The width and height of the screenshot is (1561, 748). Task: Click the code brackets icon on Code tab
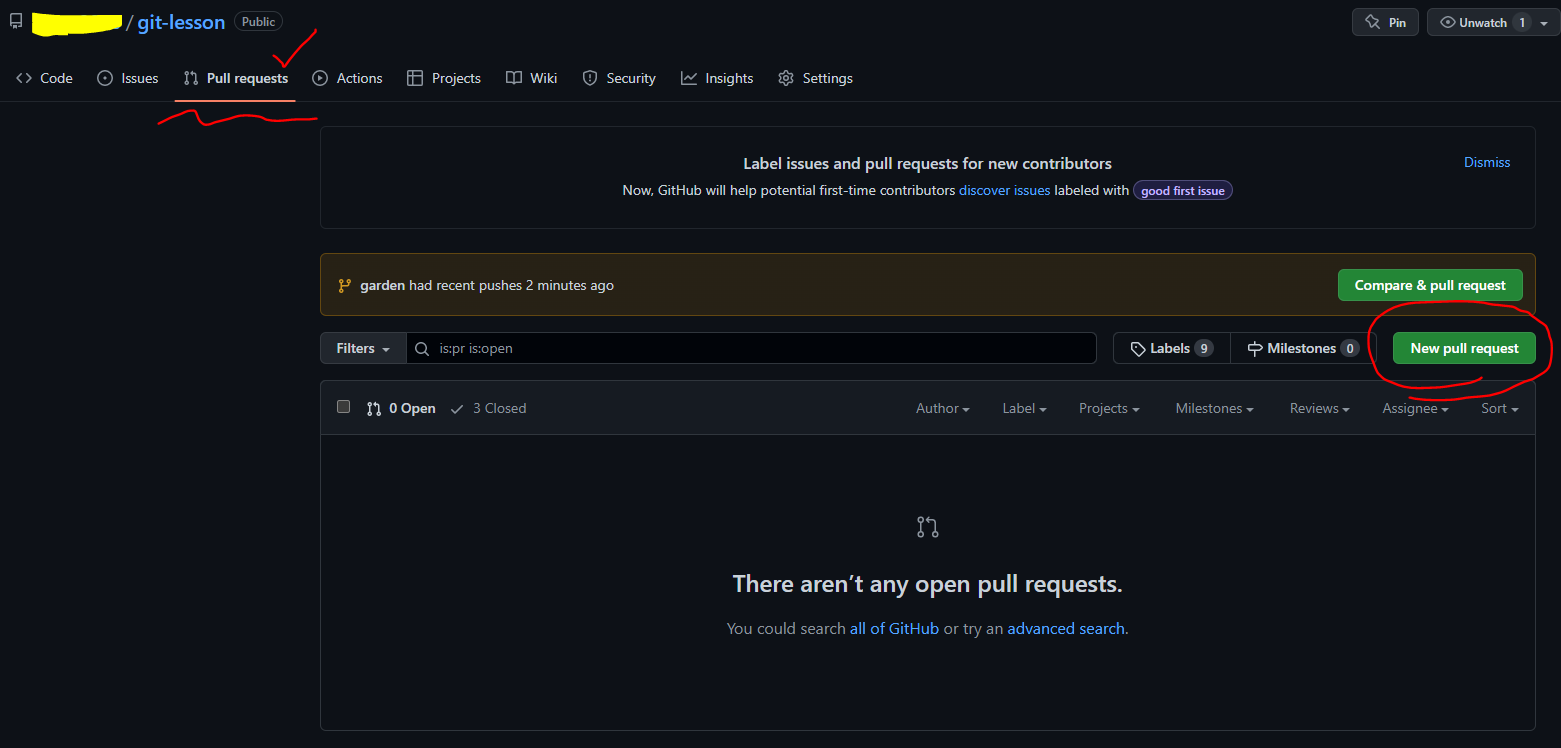point(24,78)
